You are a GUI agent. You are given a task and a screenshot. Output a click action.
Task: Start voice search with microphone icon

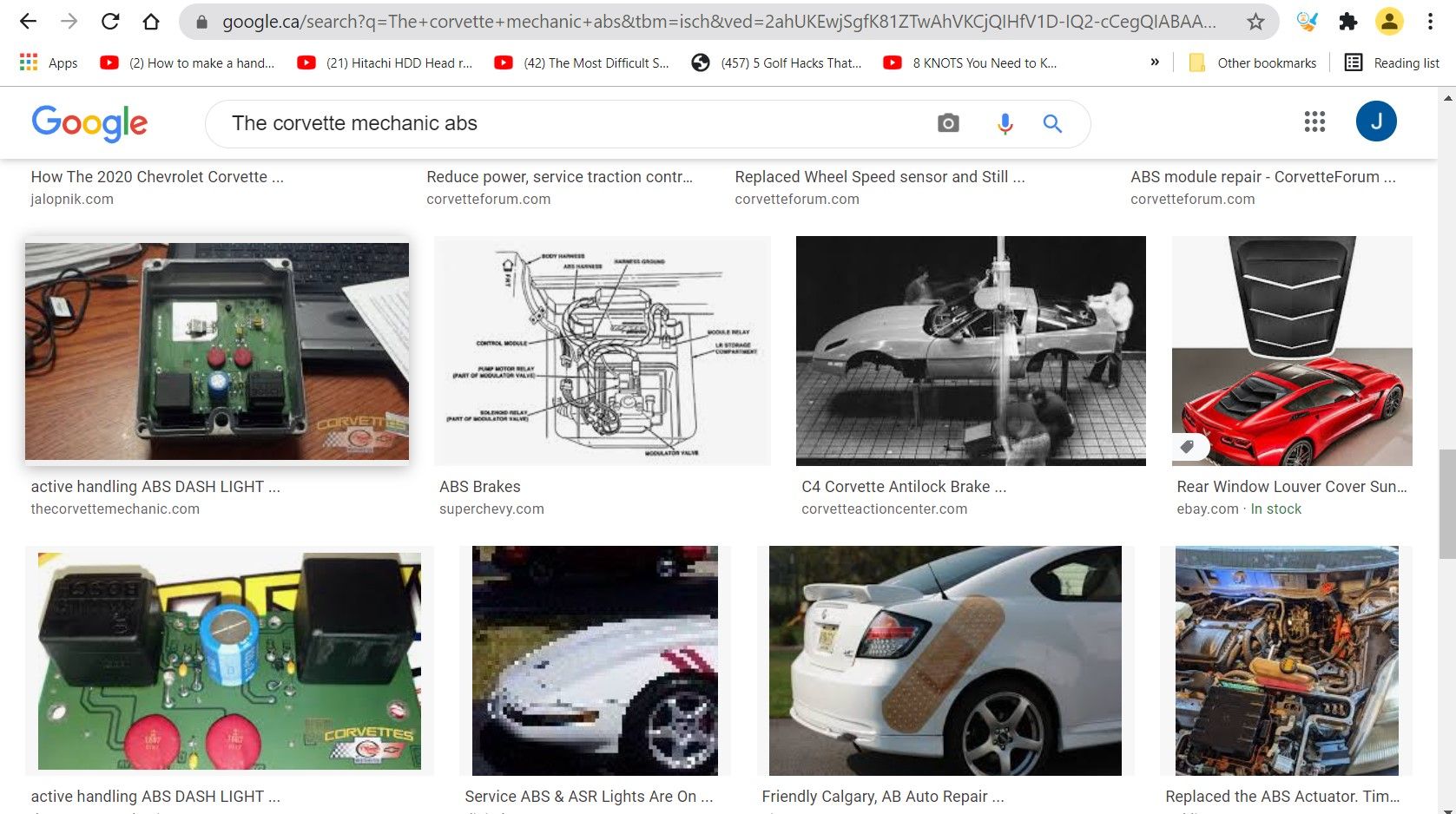click(1005, 124)
